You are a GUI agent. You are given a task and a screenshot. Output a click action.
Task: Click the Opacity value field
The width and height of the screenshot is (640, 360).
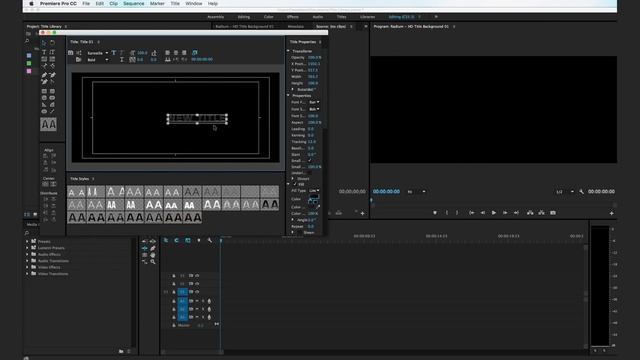point(314,58)
